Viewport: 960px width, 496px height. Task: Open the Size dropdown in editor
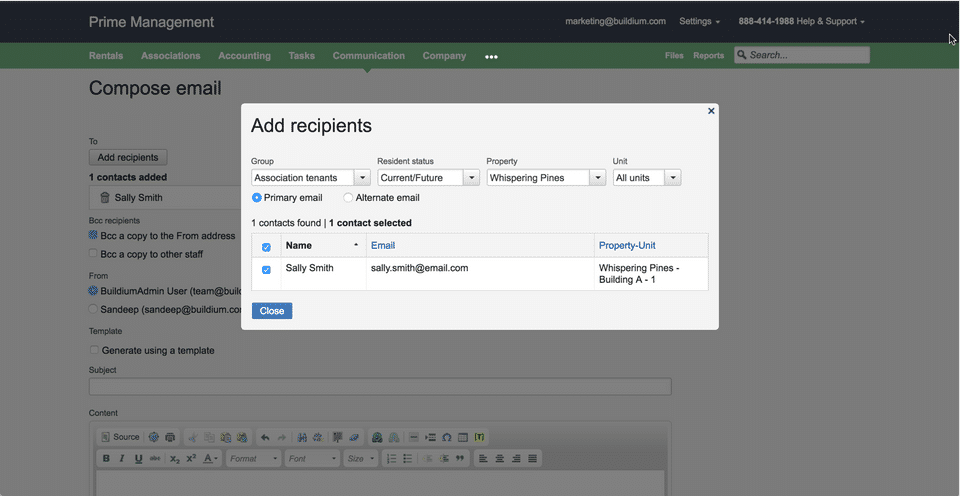pyautogui.click(x=361, y=459)
